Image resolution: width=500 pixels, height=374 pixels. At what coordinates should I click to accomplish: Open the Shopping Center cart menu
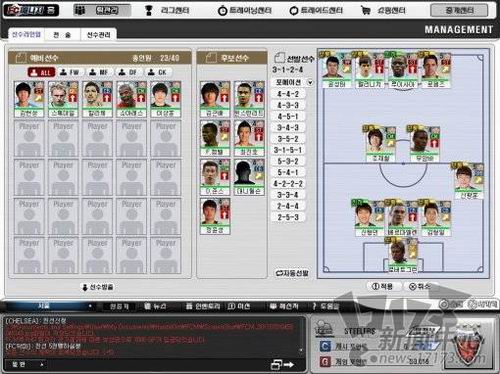click(x=383, y=11)
